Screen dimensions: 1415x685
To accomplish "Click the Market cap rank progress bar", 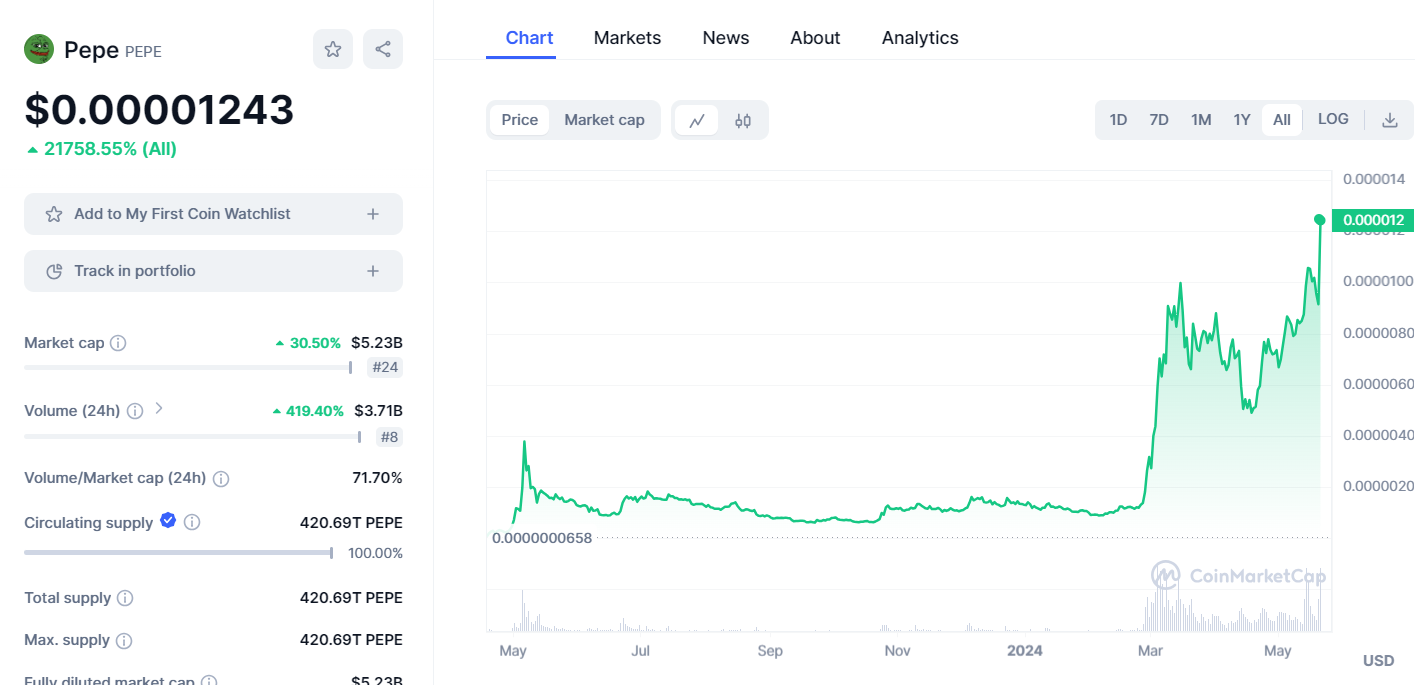I will click(188, 367).
